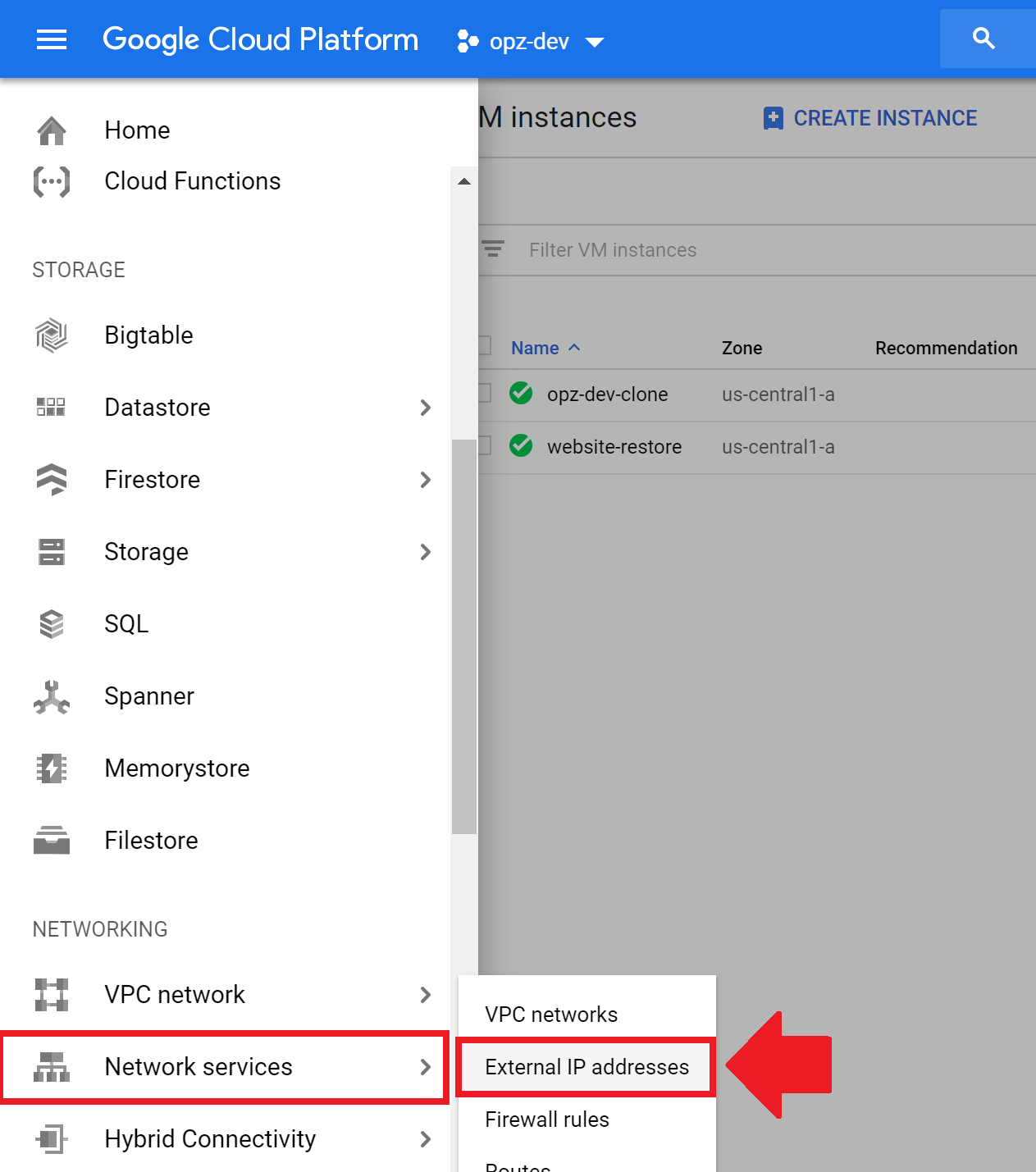Click the Memorystore chip icon
Viewport: 1036px width, 1172px height.
(x=52, y=768)
